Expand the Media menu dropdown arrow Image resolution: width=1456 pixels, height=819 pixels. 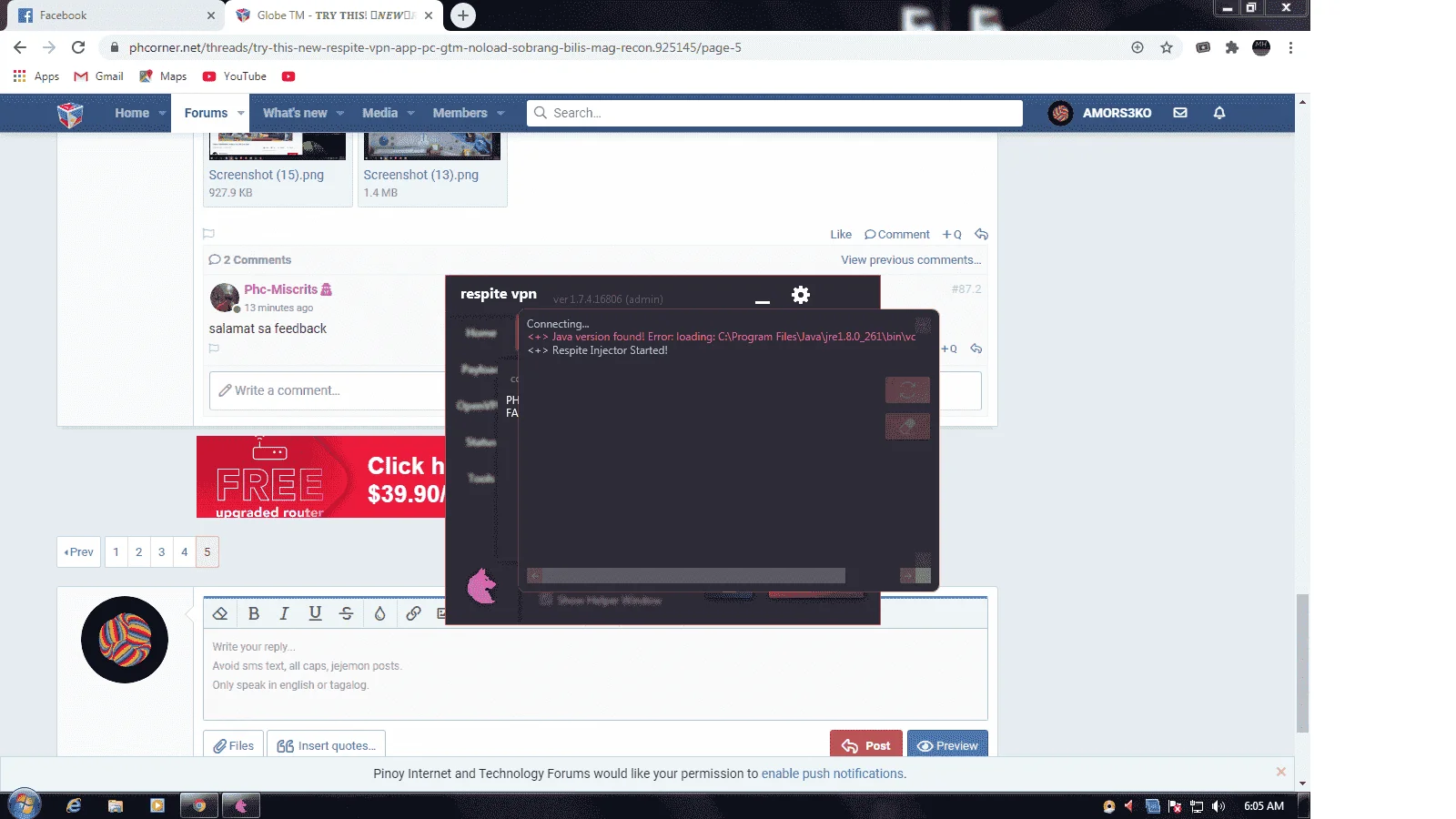point(411,114)
